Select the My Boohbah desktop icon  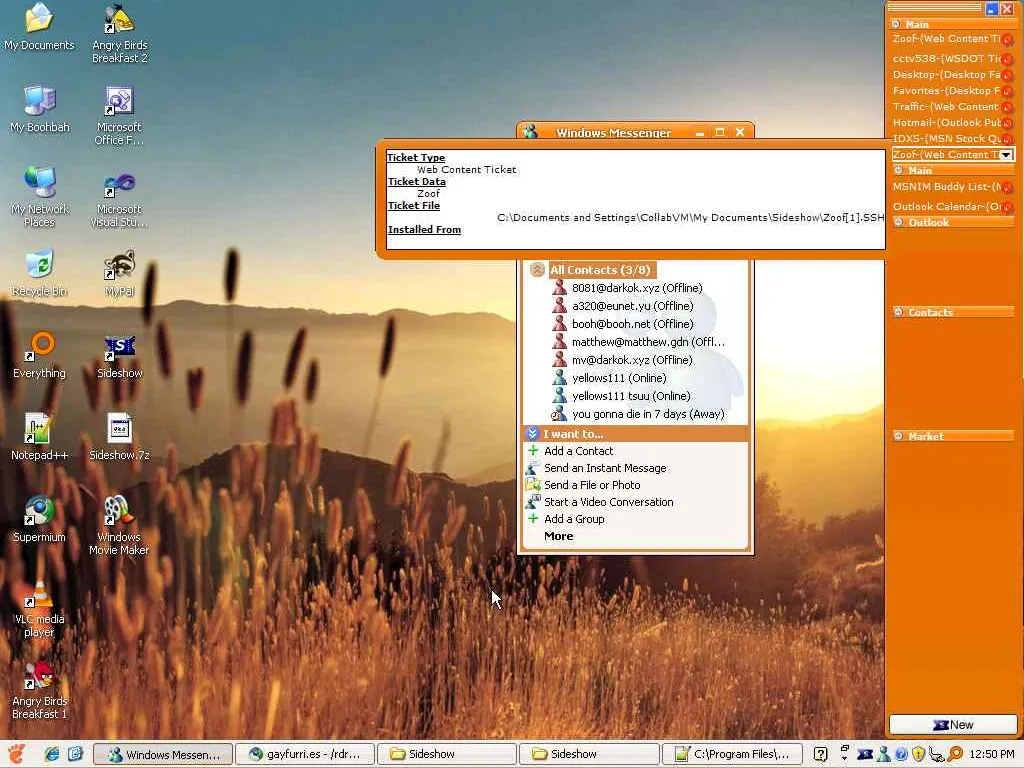(x=39, y=108)
